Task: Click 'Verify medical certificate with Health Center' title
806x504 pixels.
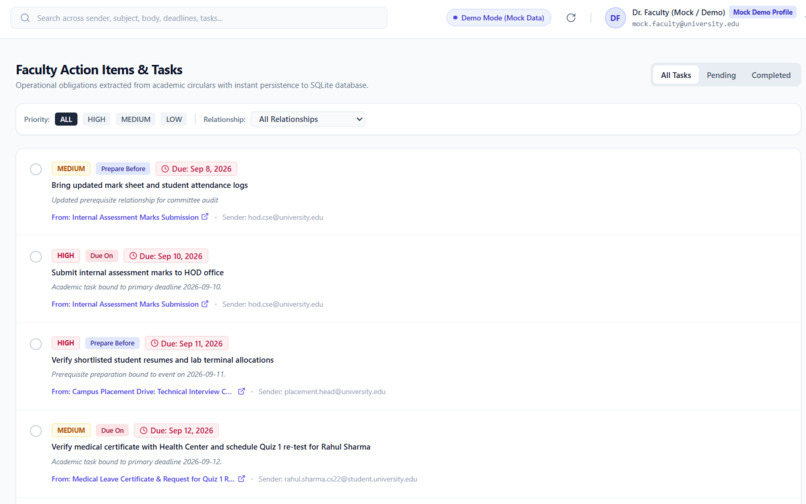Action: 211,447
